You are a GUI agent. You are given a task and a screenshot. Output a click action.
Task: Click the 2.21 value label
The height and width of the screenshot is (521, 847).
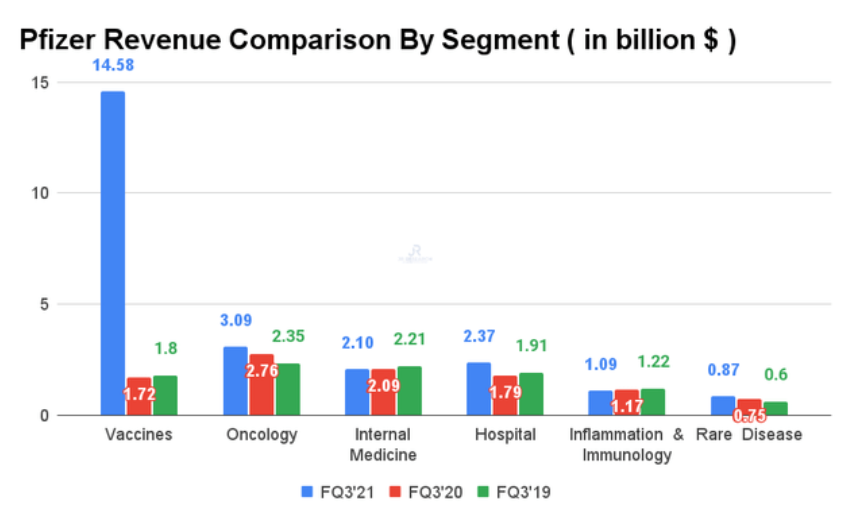409,339
